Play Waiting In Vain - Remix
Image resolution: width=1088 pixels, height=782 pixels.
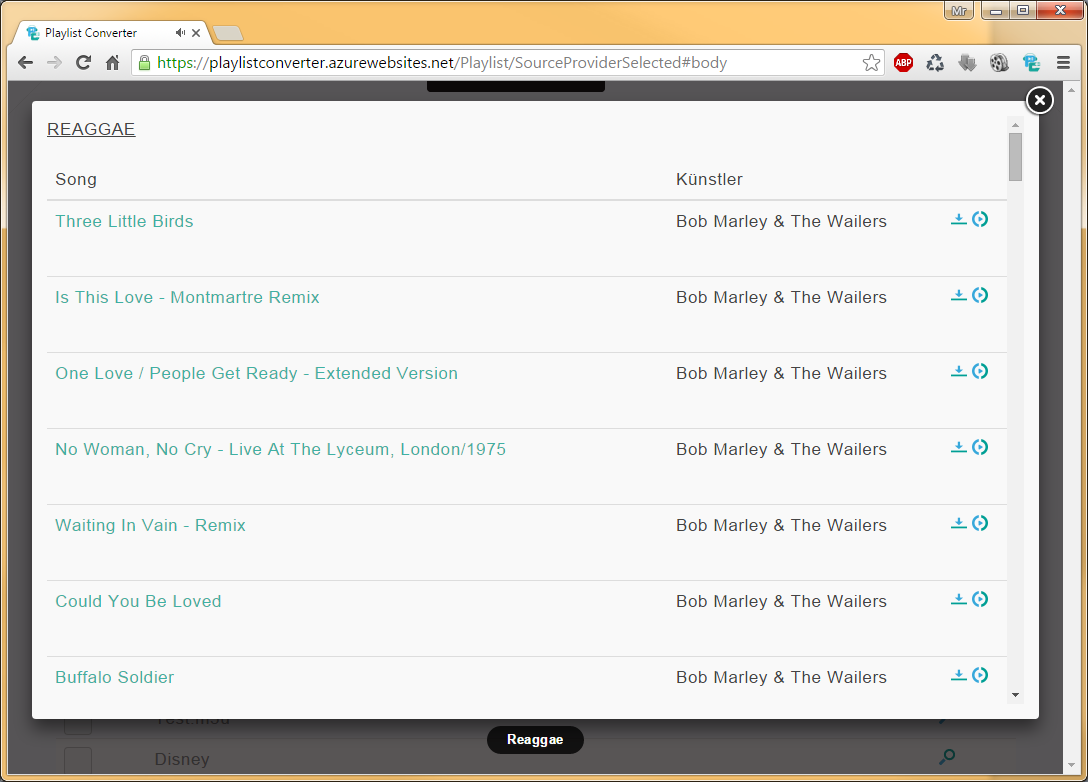click(980, 523)
